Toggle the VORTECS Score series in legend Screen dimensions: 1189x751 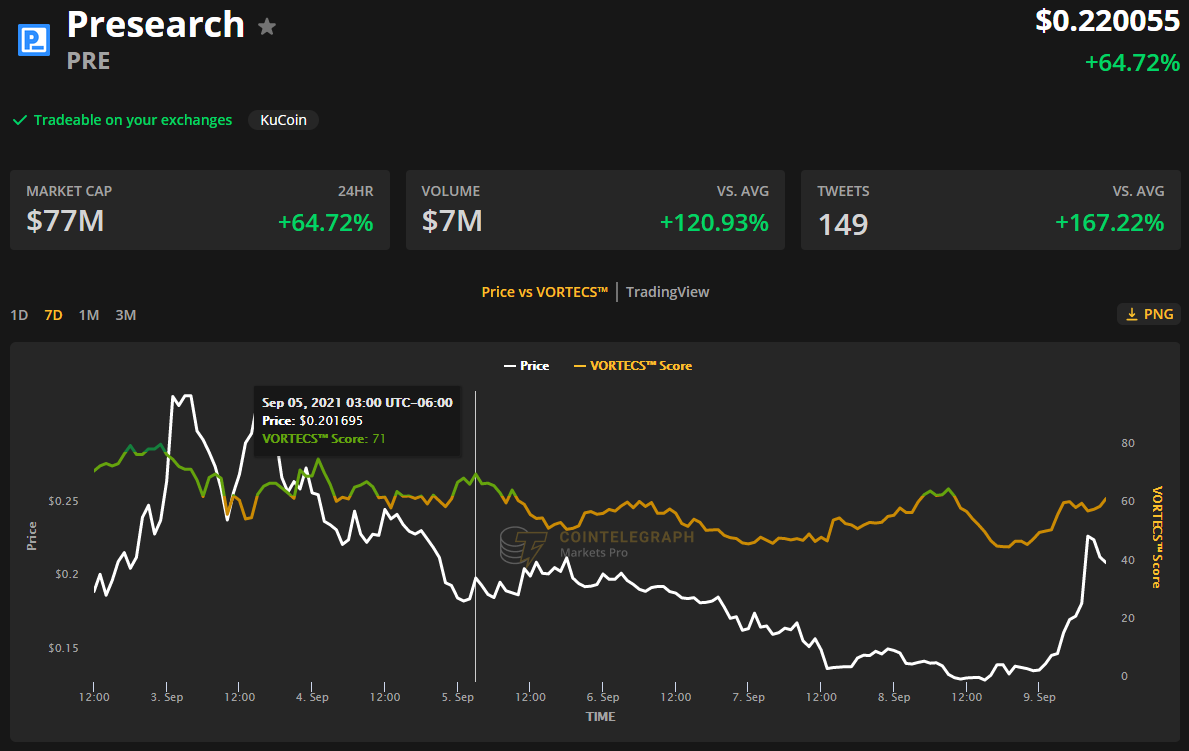632,366
